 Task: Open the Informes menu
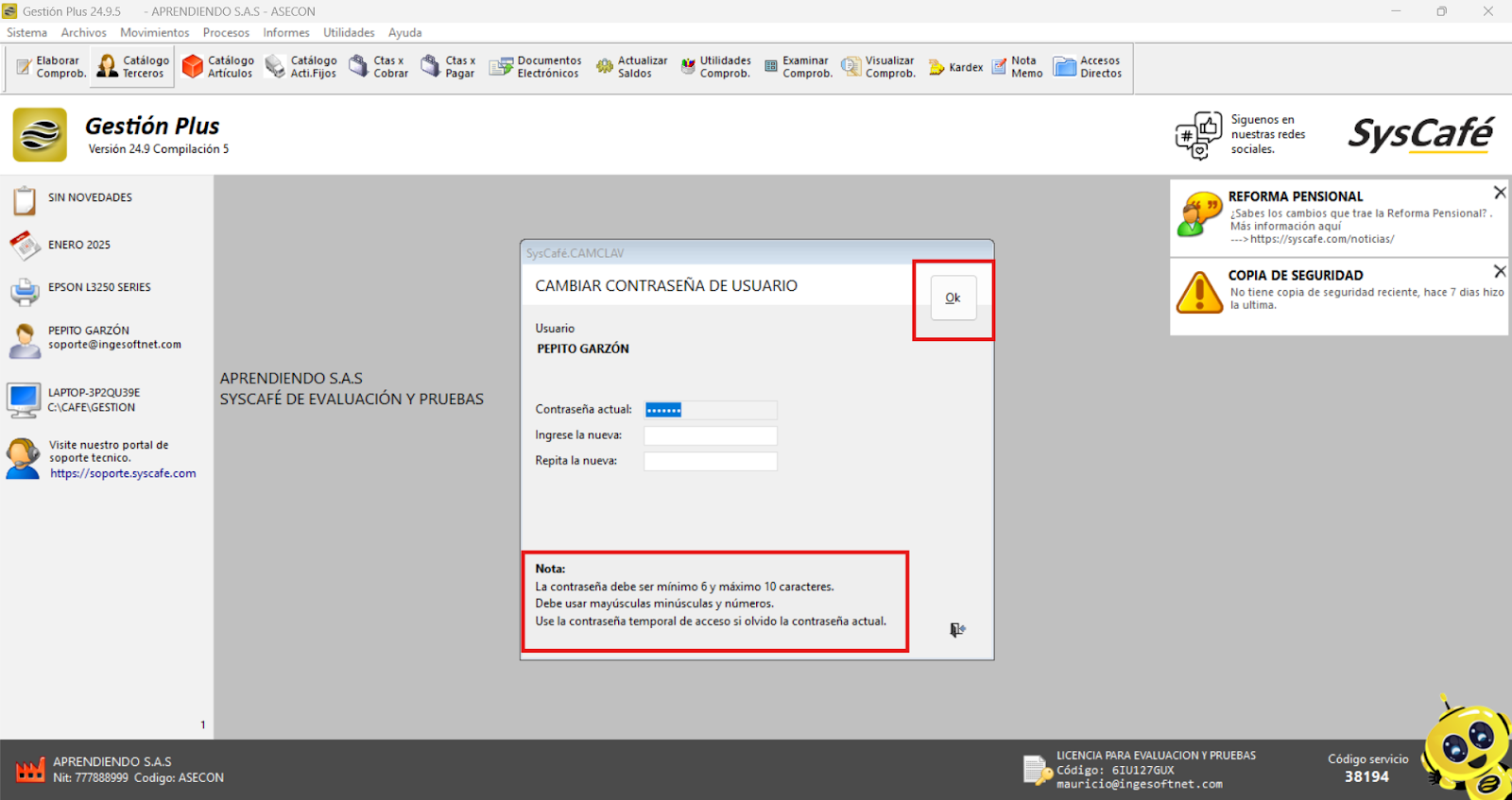(x=285, y=33)
